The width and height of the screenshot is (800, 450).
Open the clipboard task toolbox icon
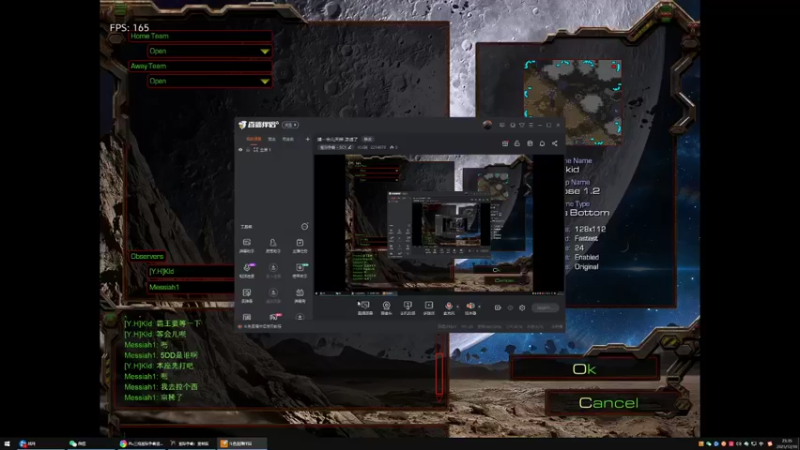[299, 245]
